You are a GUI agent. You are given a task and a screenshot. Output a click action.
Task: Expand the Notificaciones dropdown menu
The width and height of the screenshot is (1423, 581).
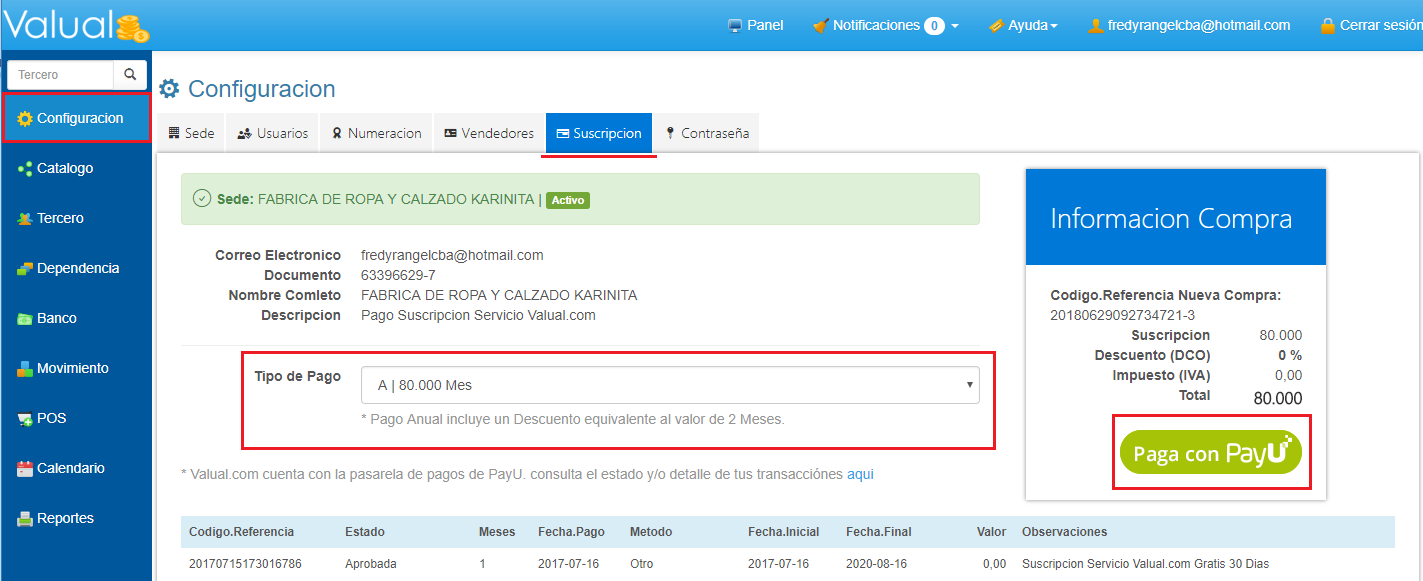[x=885, y=25]
